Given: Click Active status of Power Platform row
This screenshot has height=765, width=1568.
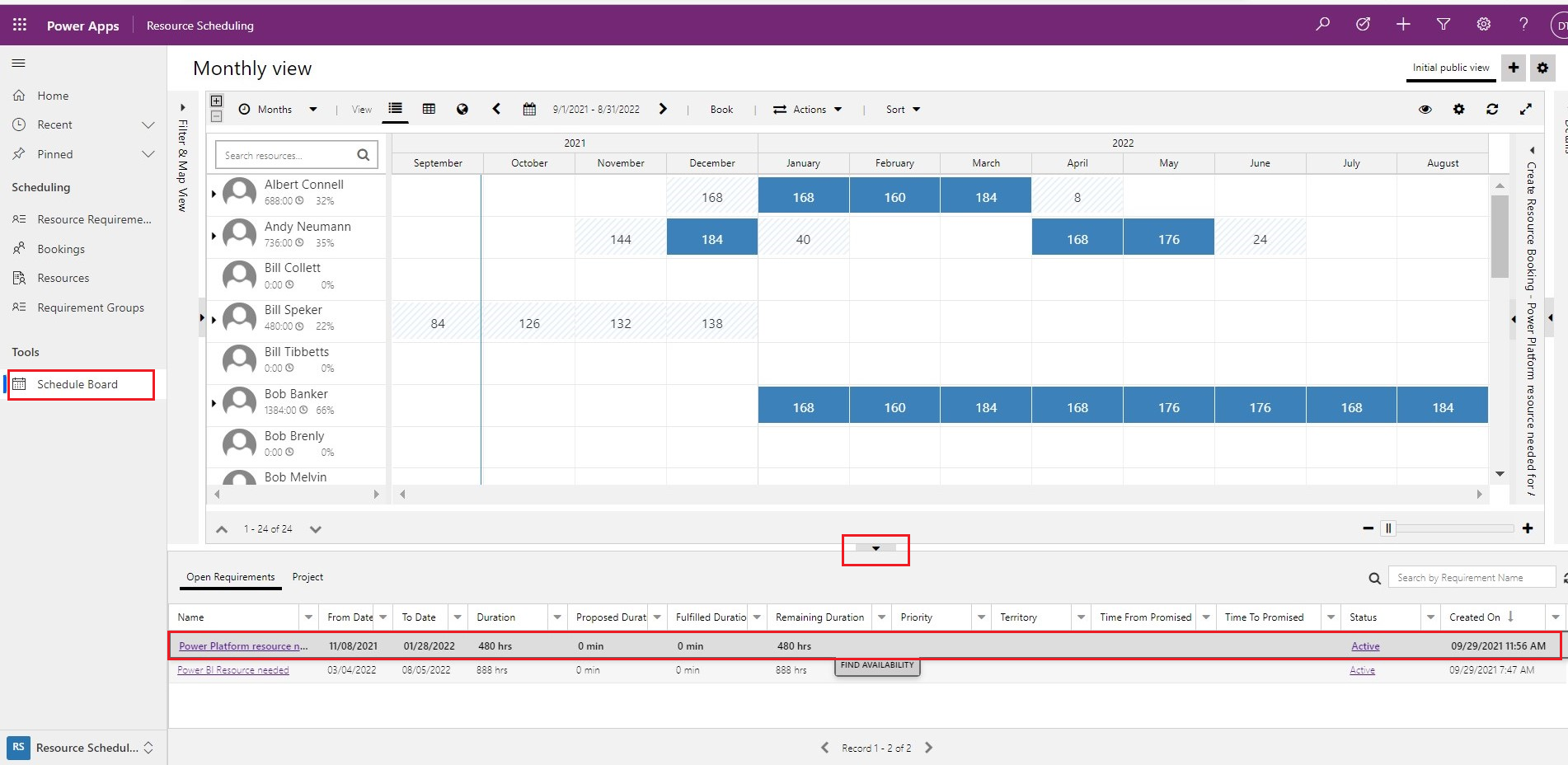Looking at the screenshot, I should [x=1365, y=646].
